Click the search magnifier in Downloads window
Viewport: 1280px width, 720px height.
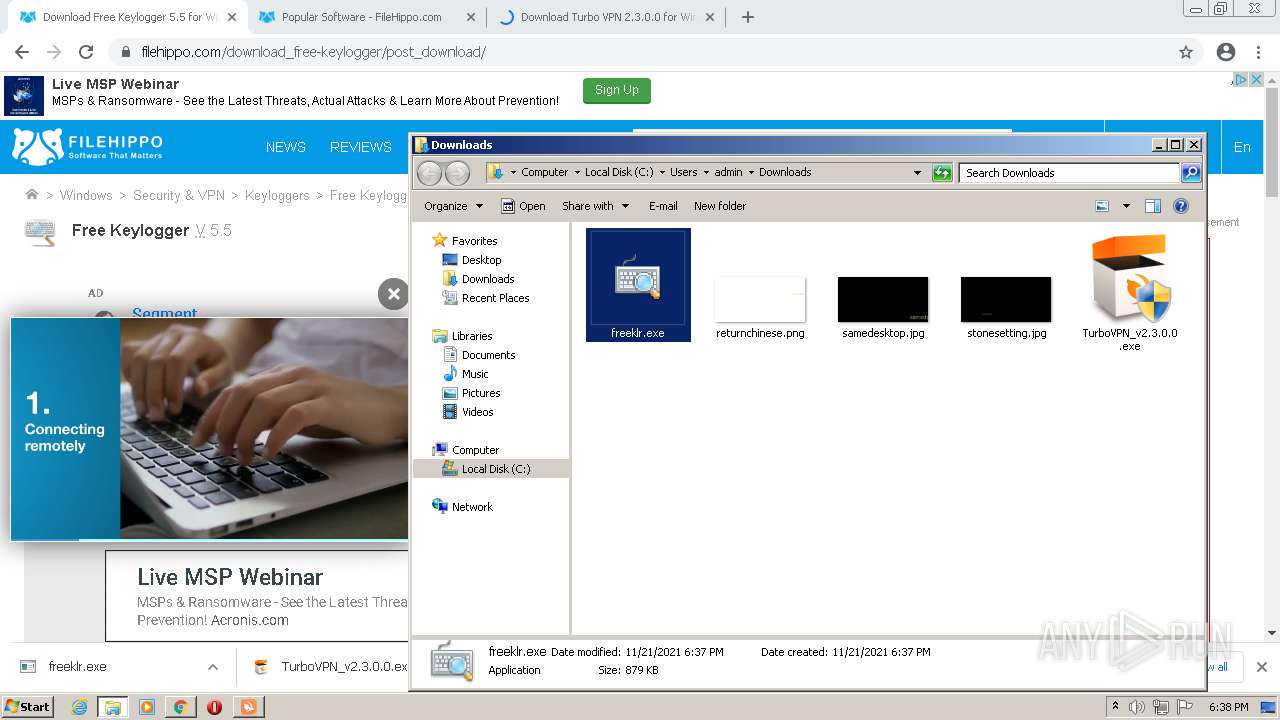[1190, 173]
